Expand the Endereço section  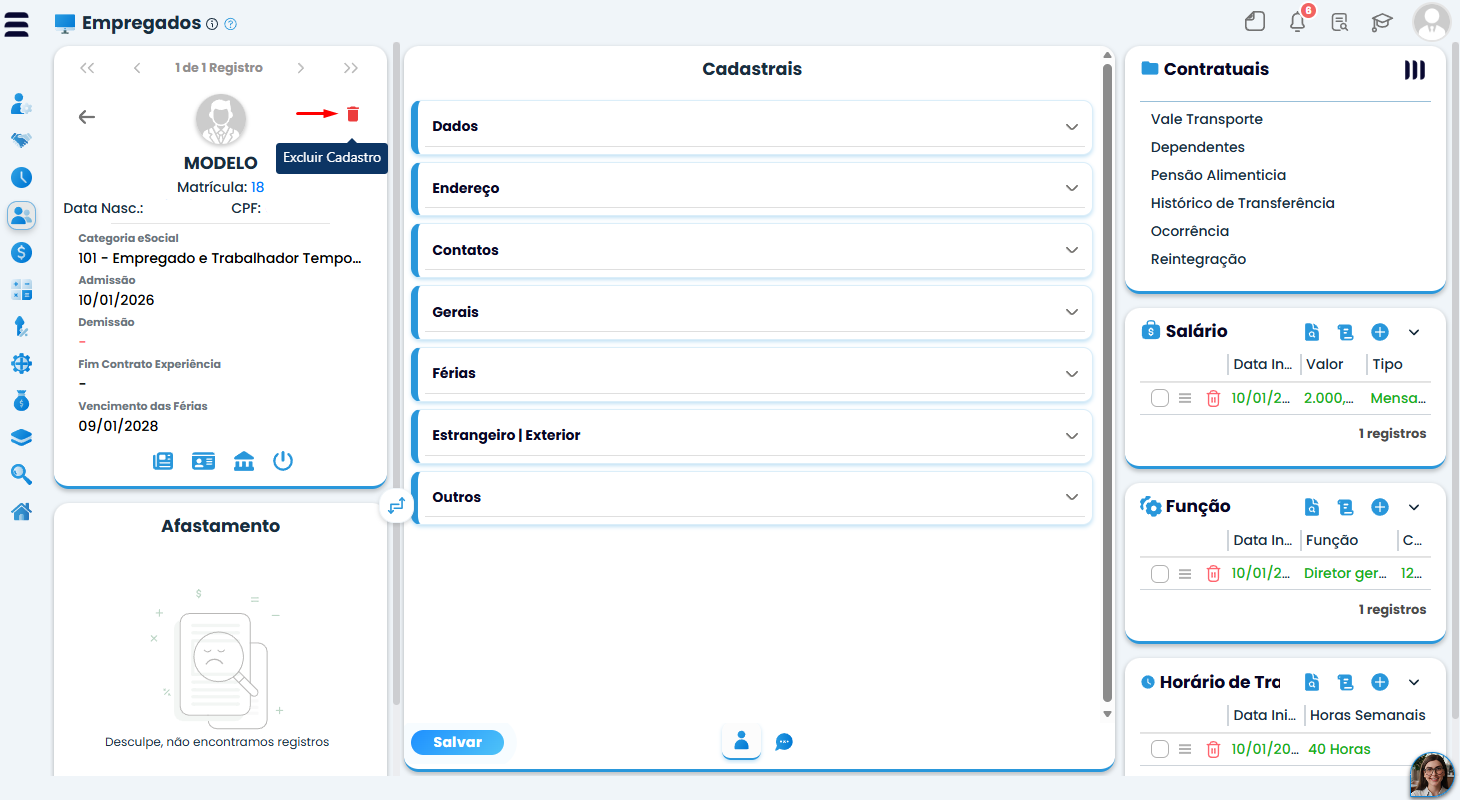tap(752, 188)
